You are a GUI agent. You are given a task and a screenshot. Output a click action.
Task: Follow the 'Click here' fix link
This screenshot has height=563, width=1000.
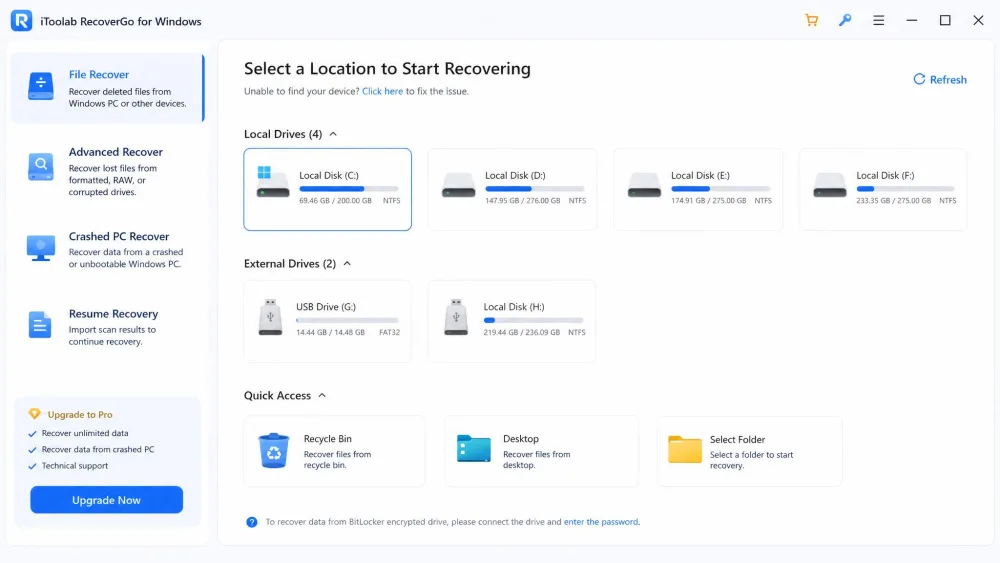pos(382,91)
